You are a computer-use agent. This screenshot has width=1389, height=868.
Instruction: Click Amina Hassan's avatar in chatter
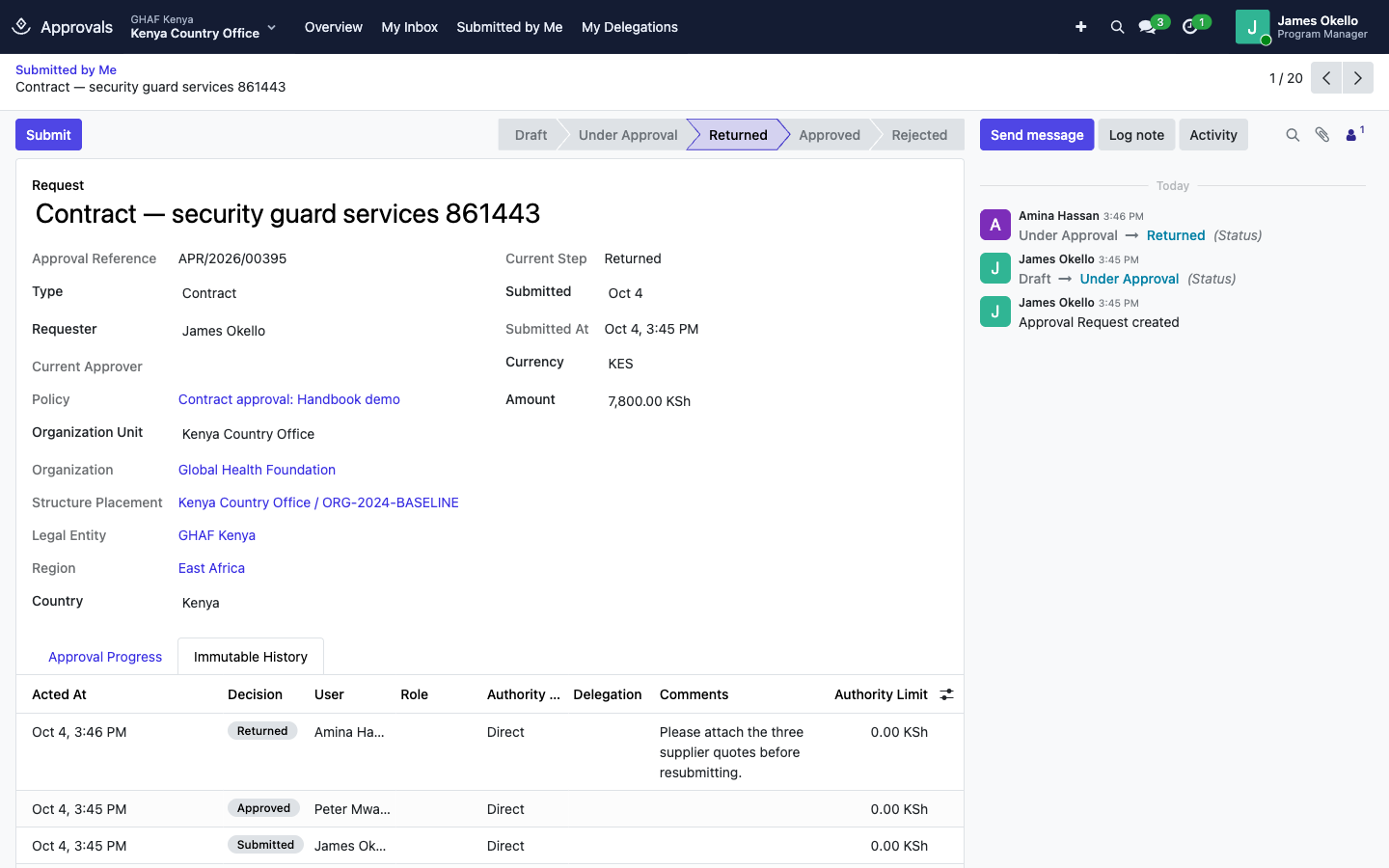[x=995, y=225]
